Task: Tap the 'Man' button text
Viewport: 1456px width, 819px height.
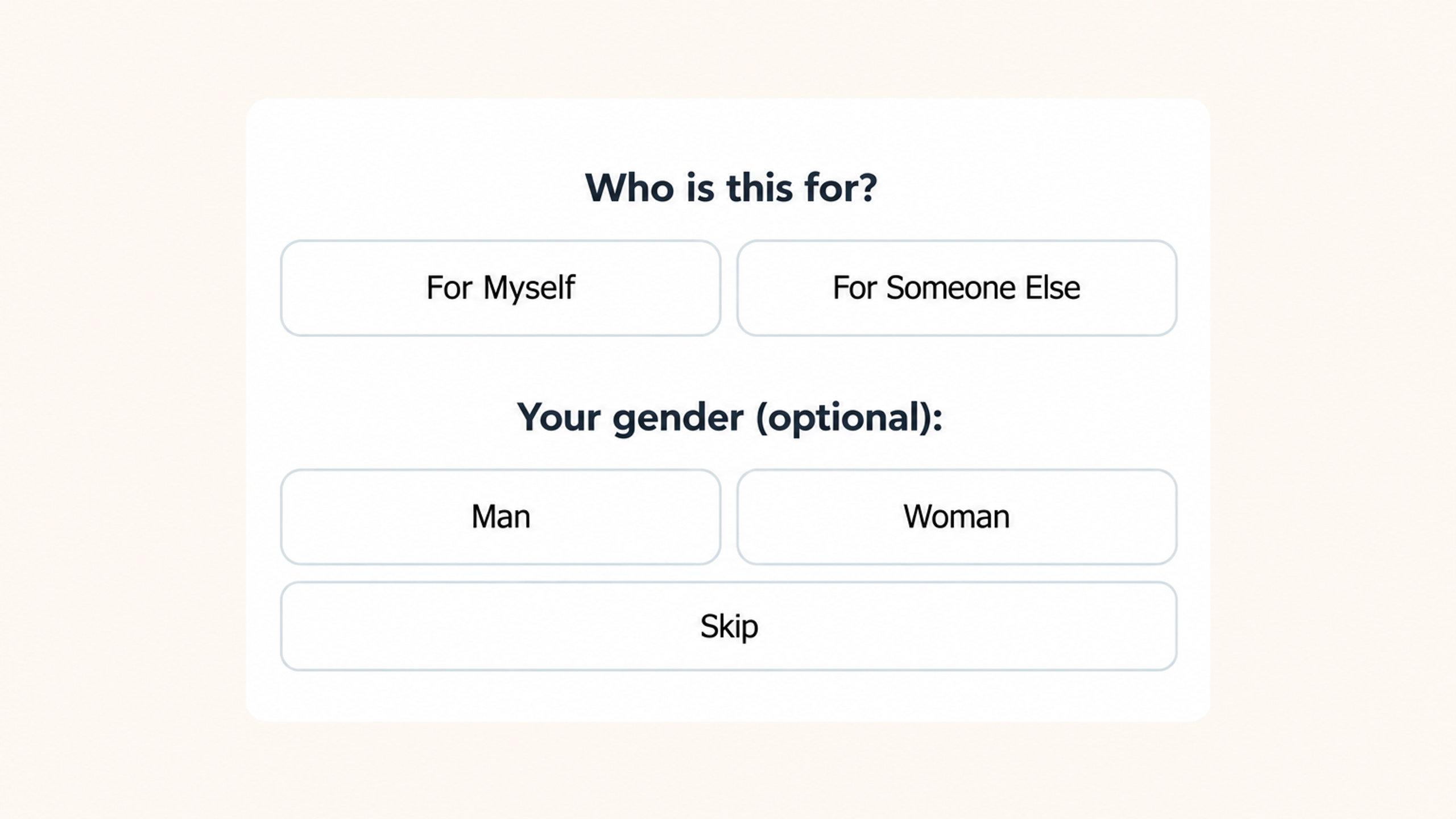Action: tap(500, 516)
